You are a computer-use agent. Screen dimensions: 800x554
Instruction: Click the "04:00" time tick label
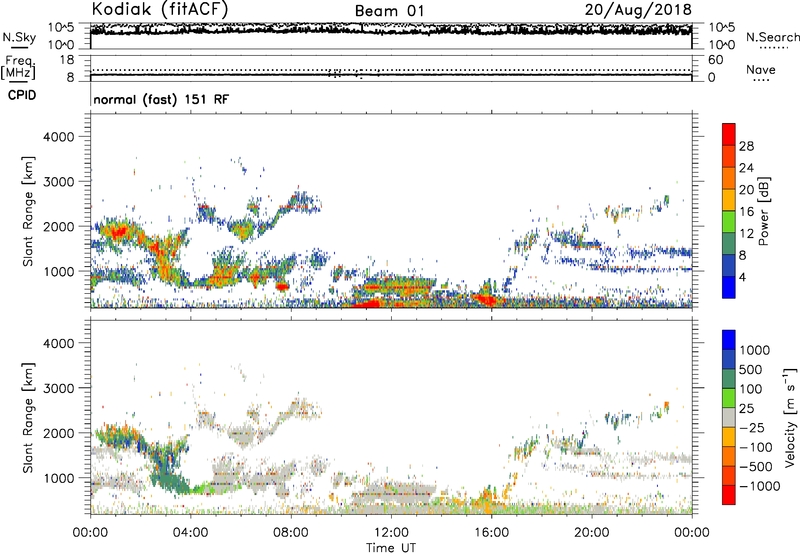(190, 533)
